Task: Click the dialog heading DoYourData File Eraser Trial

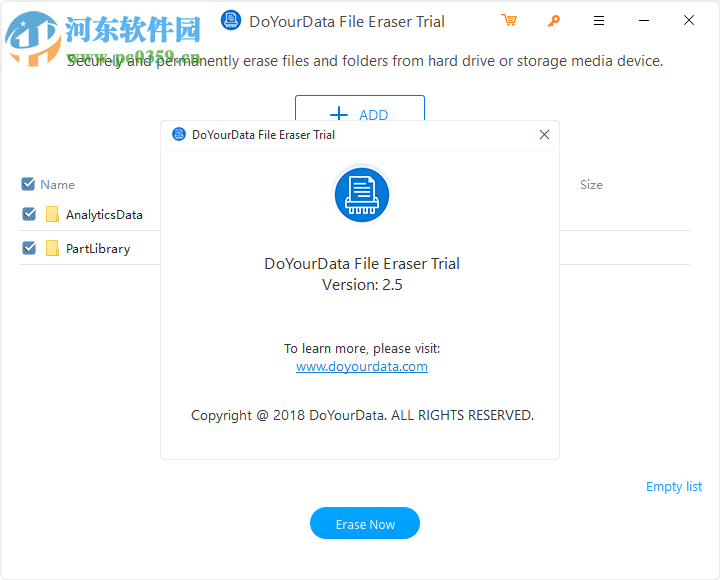Action: click(x=362, y=264)
